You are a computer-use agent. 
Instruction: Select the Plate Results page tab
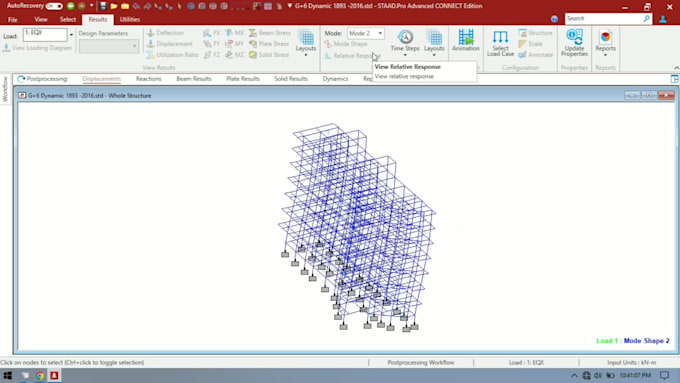pos(243,79)
